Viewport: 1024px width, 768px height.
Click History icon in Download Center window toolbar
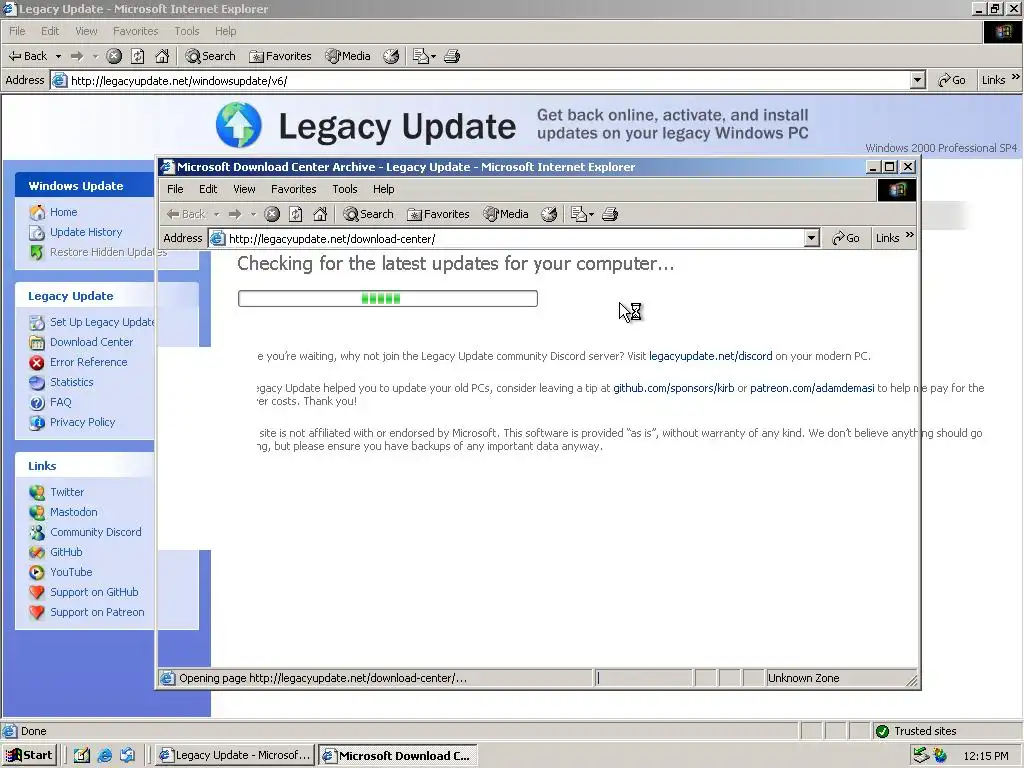[549, 214]
